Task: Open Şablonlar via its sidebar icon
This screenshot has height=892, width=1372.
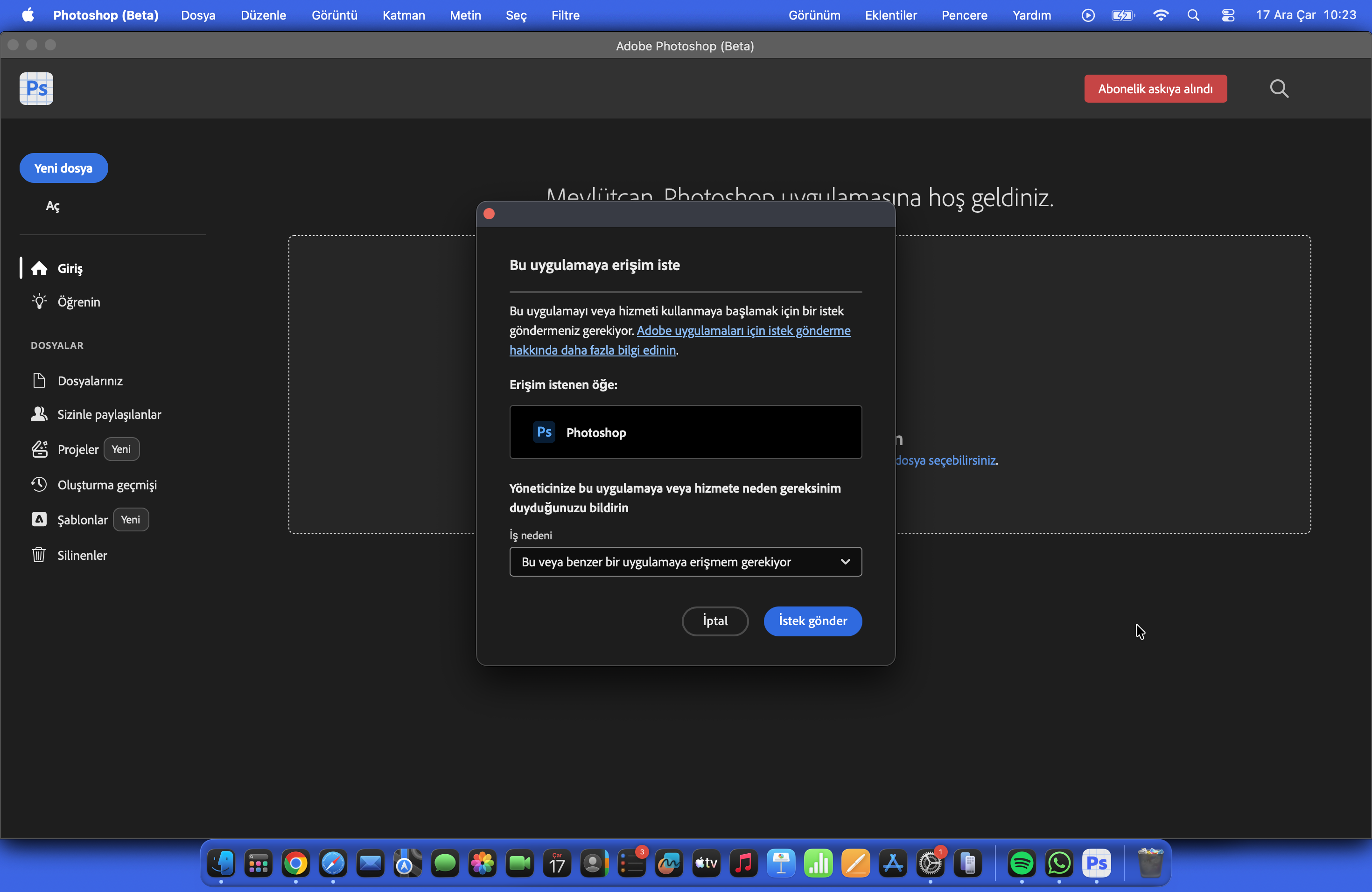Action: tap(39, 520)
